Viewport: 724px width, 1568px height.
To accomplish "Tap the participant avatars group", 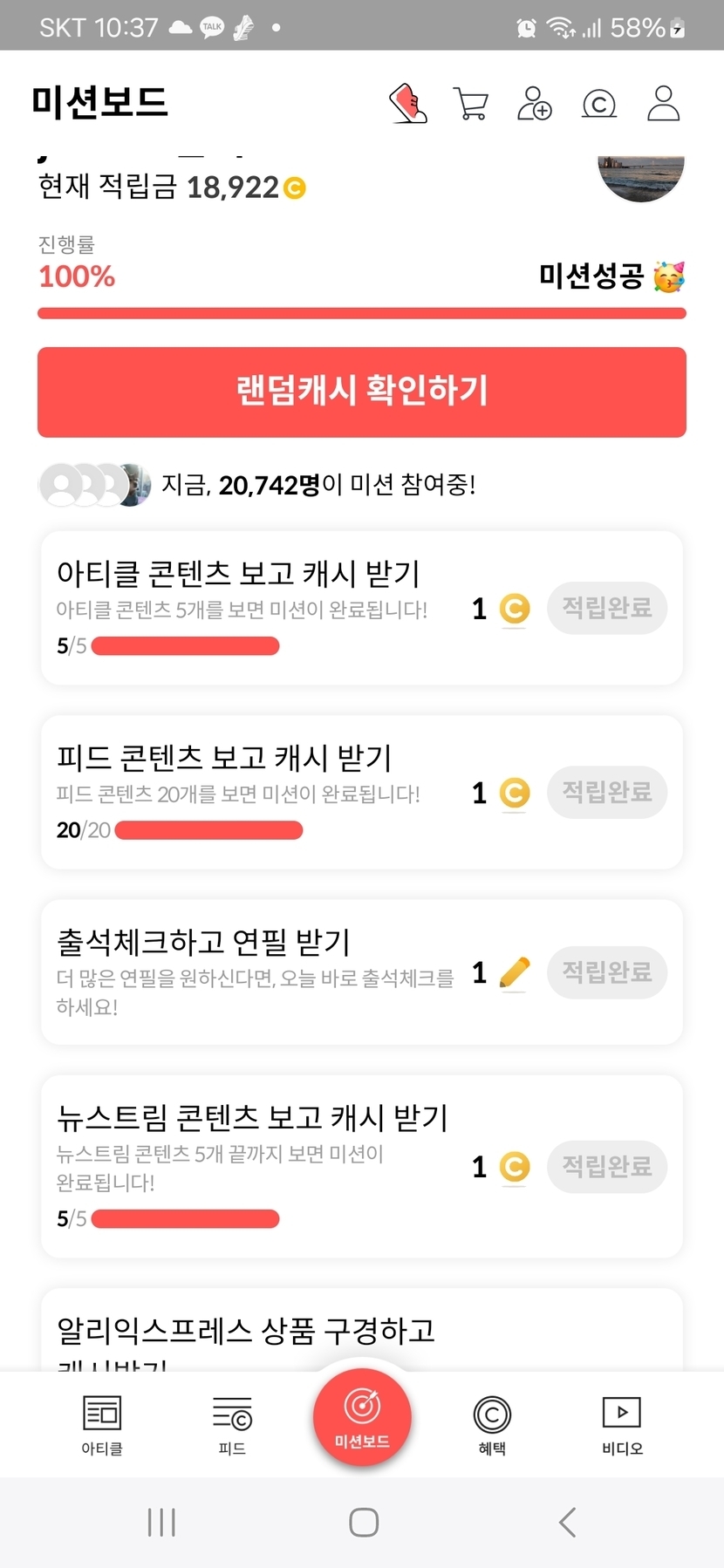I will tap(94, 485).
